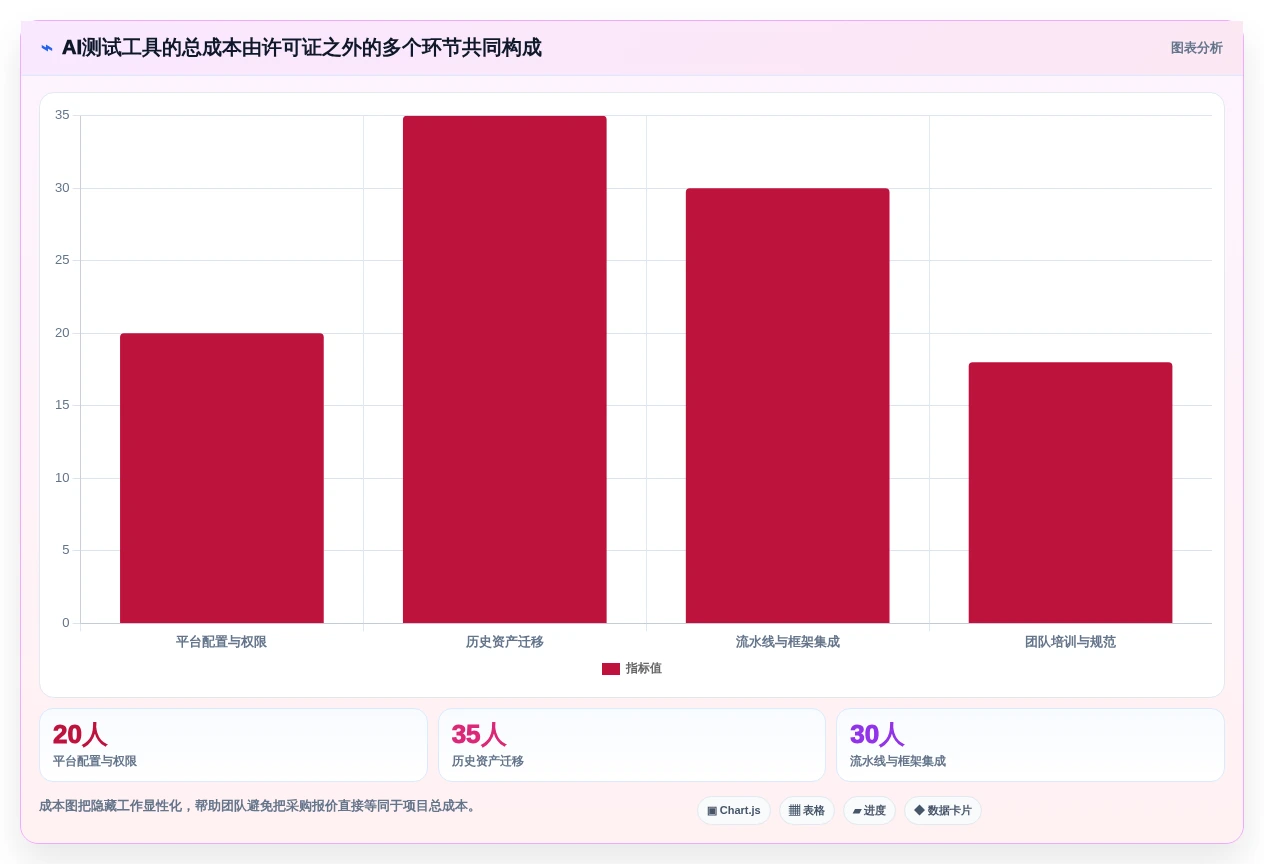Select the 进度 tag chip

pyautogui.click(x=869, y=811)
